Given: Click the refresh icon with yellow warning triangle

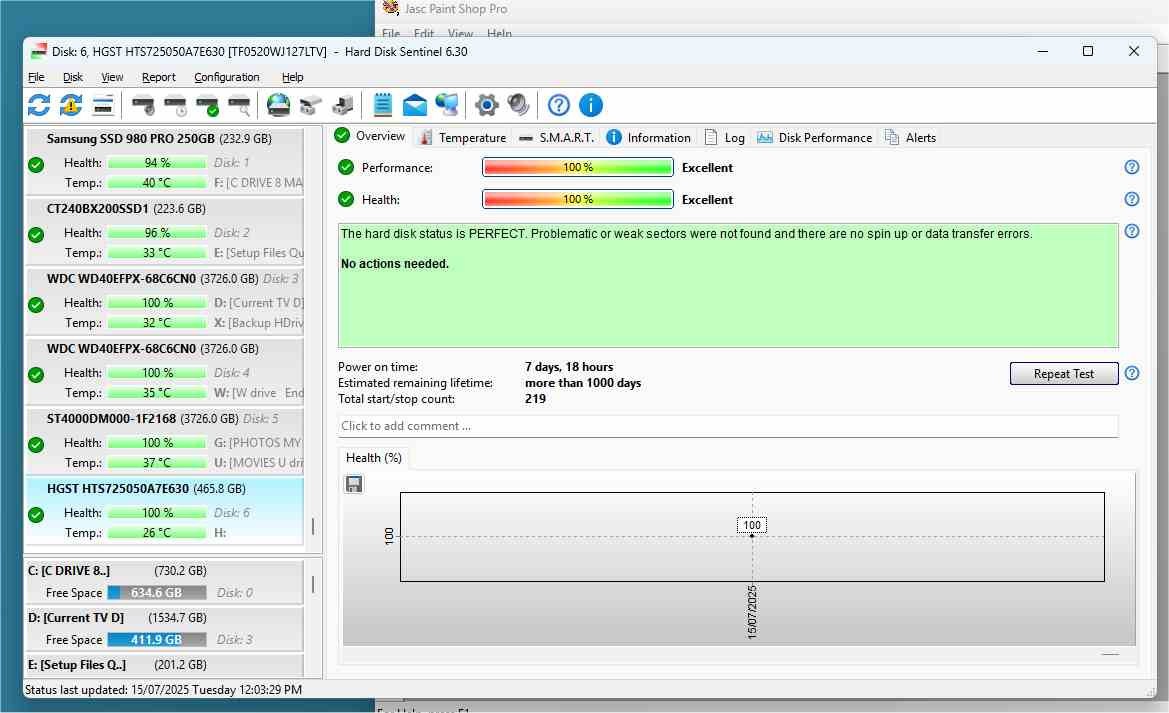Looking at the screenshot, I should [71, 105].
